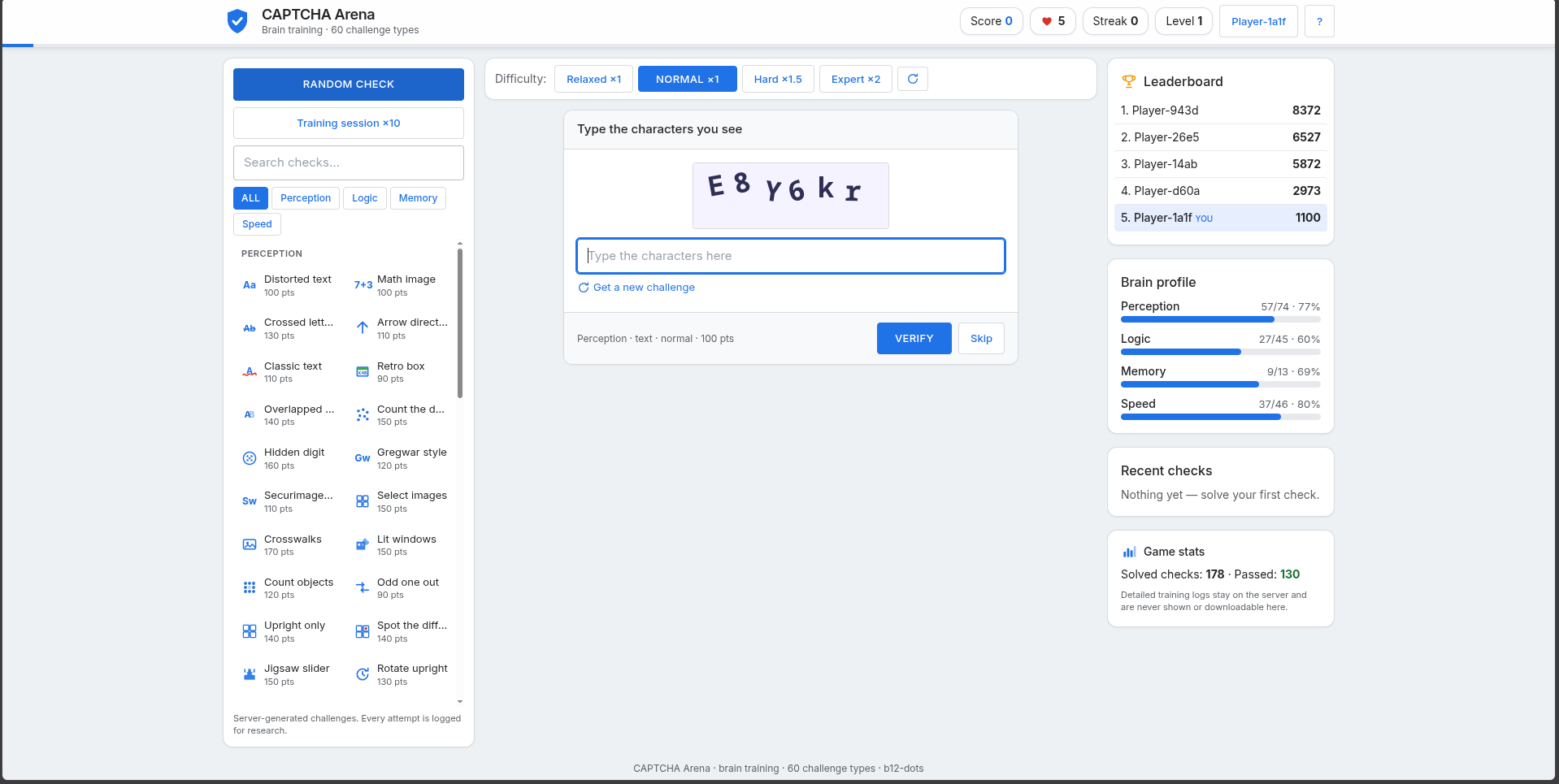Select the Gregwar style challenge
The image size is (1559, 784).
click(x=402, y=458)
